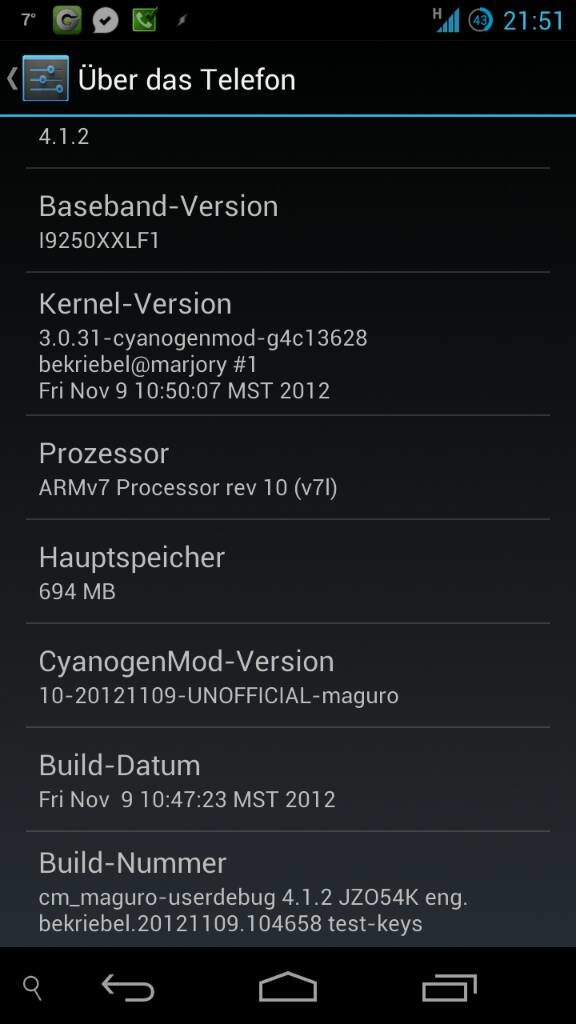The width and height of the screenshot is (576, 1024).
Task: Go back using the header chevron arrow
Action: coord(11,78)
